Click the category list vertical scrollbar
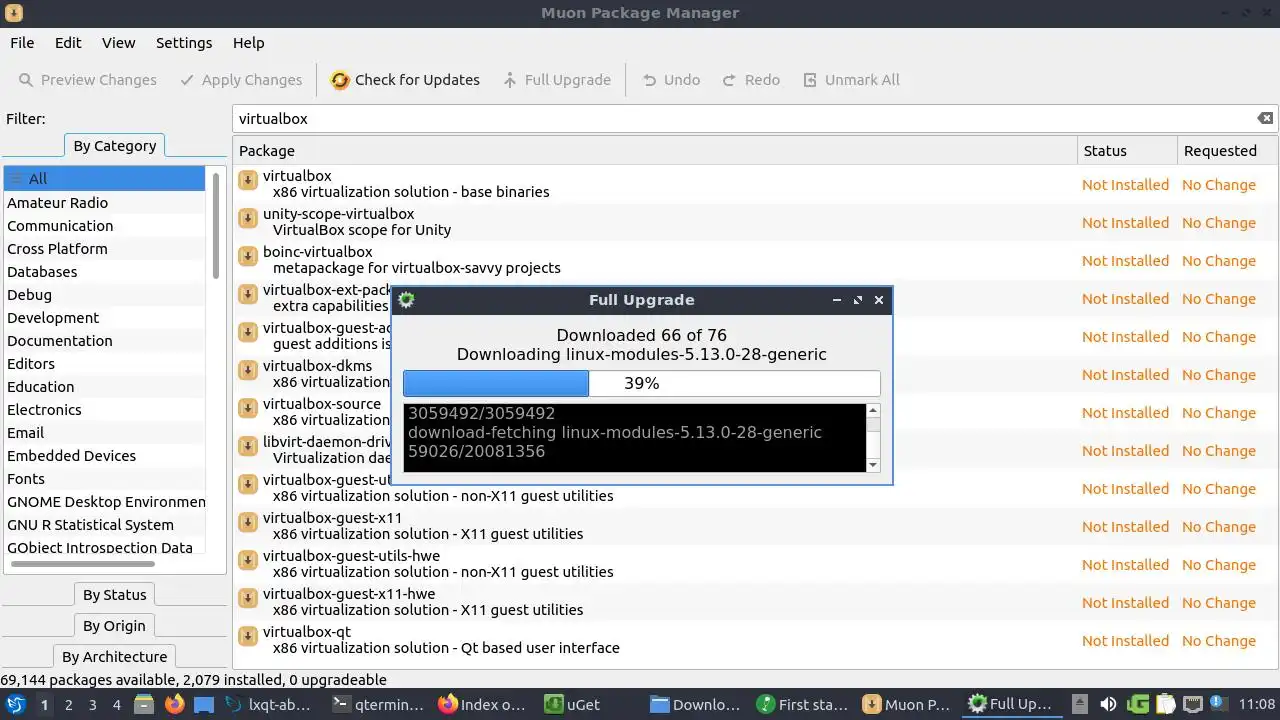This screenshot has width=1280, height=720. [x=216, y=225]
